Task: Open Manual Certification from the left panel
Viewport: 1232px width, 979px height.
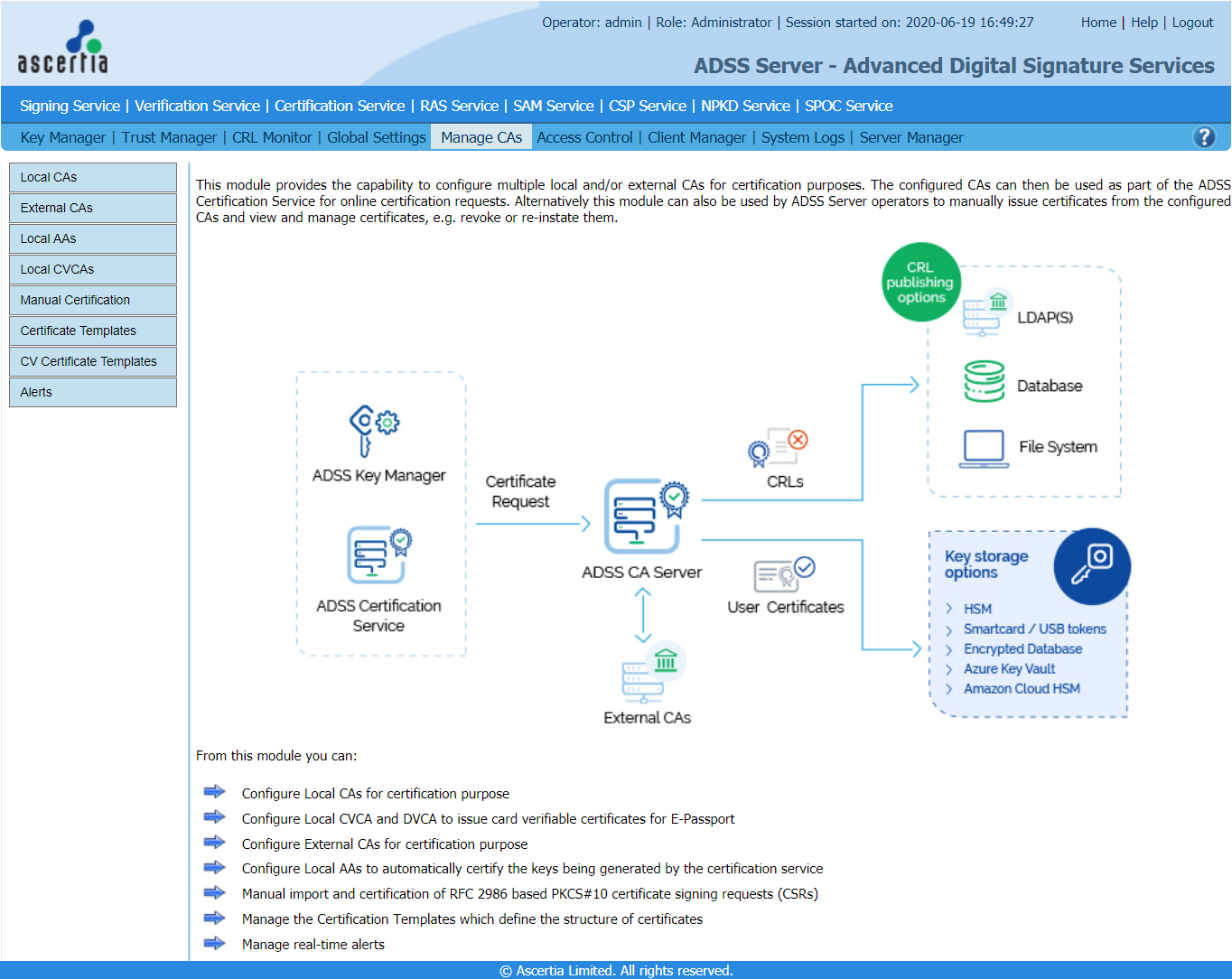Action: click(93, 300)
